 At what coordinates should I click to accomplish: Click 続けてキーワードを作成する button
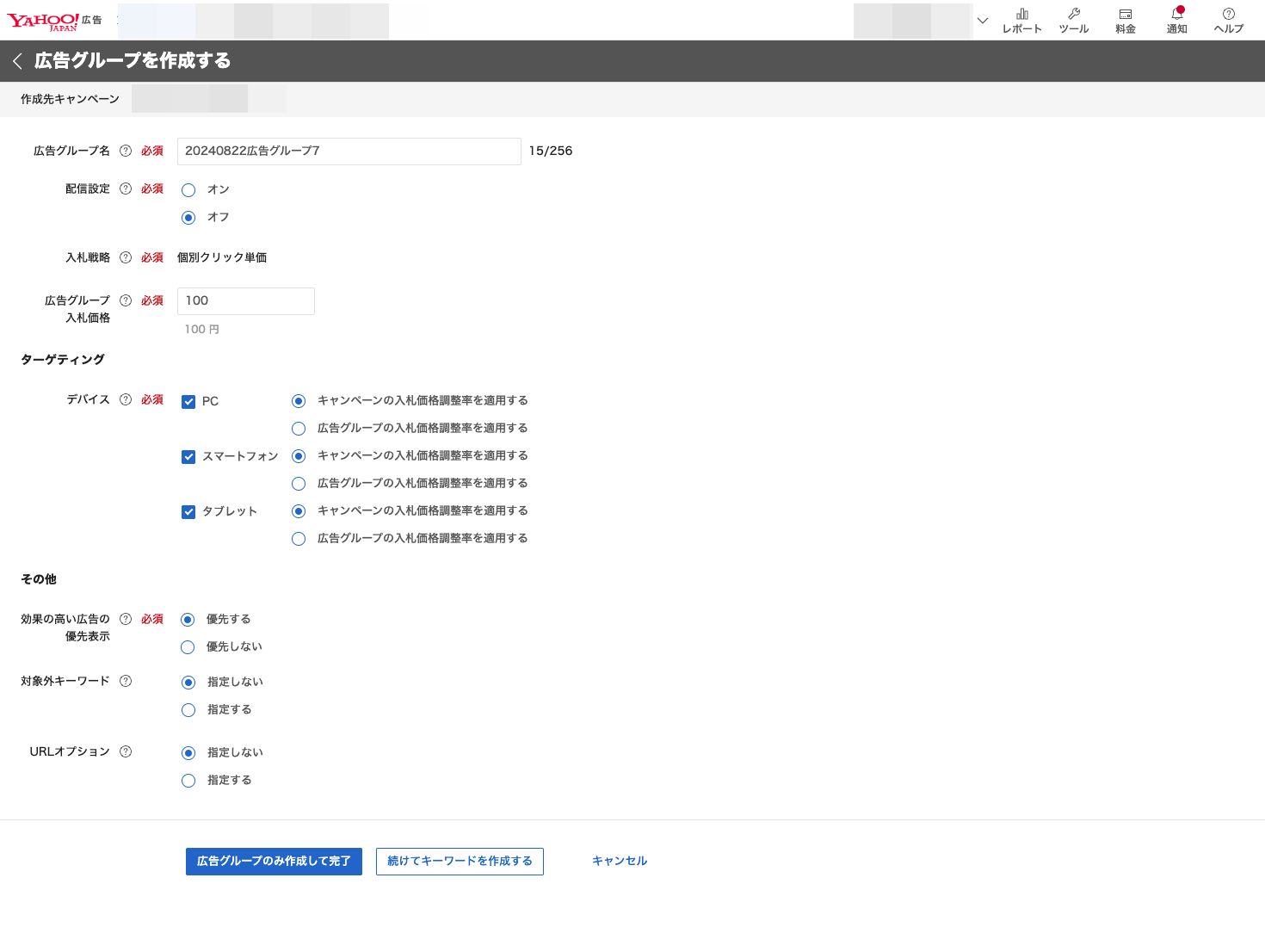point(460,861)
